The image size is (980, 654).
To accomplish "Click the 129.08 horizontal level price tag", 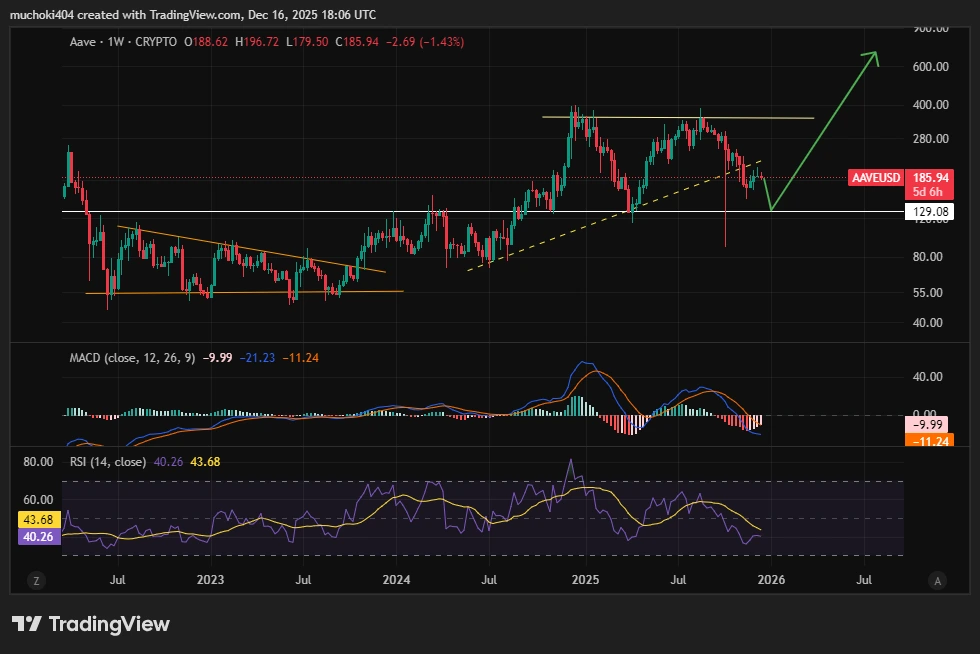I will [931, 211].
